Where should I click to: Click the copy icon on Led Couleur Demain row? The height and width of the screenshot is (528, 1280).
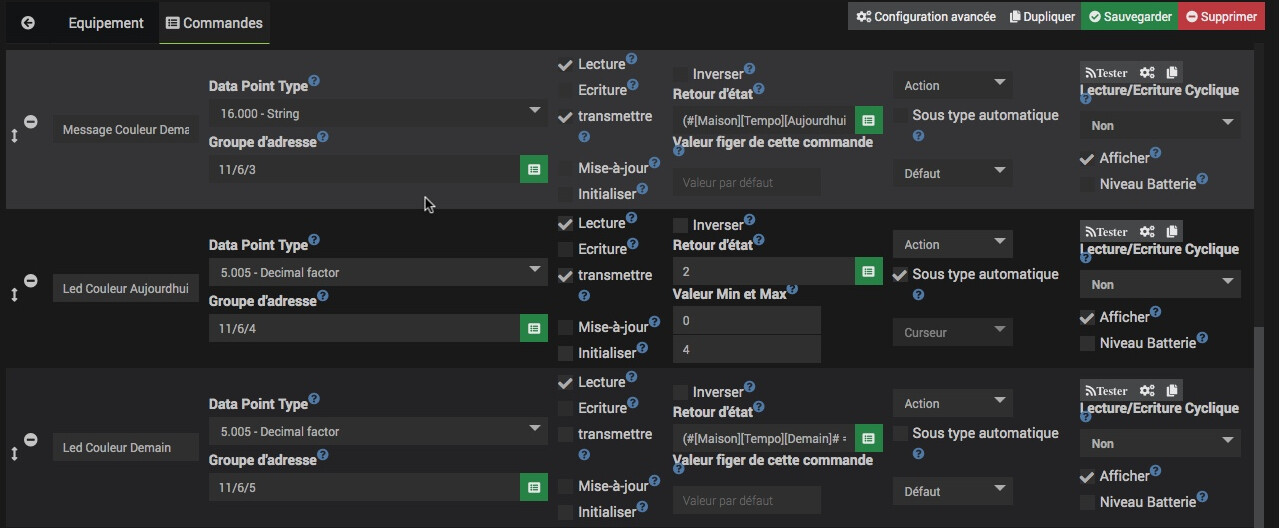[x=1172, y=390]
